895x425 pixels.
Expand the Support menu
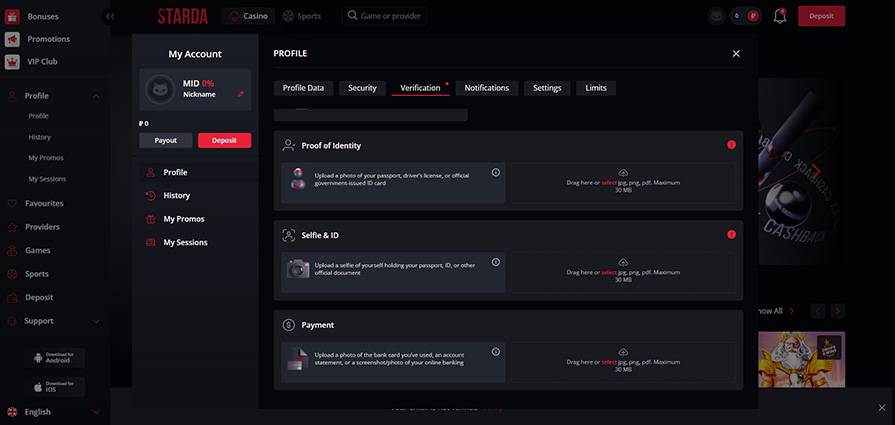pos(96,321)
